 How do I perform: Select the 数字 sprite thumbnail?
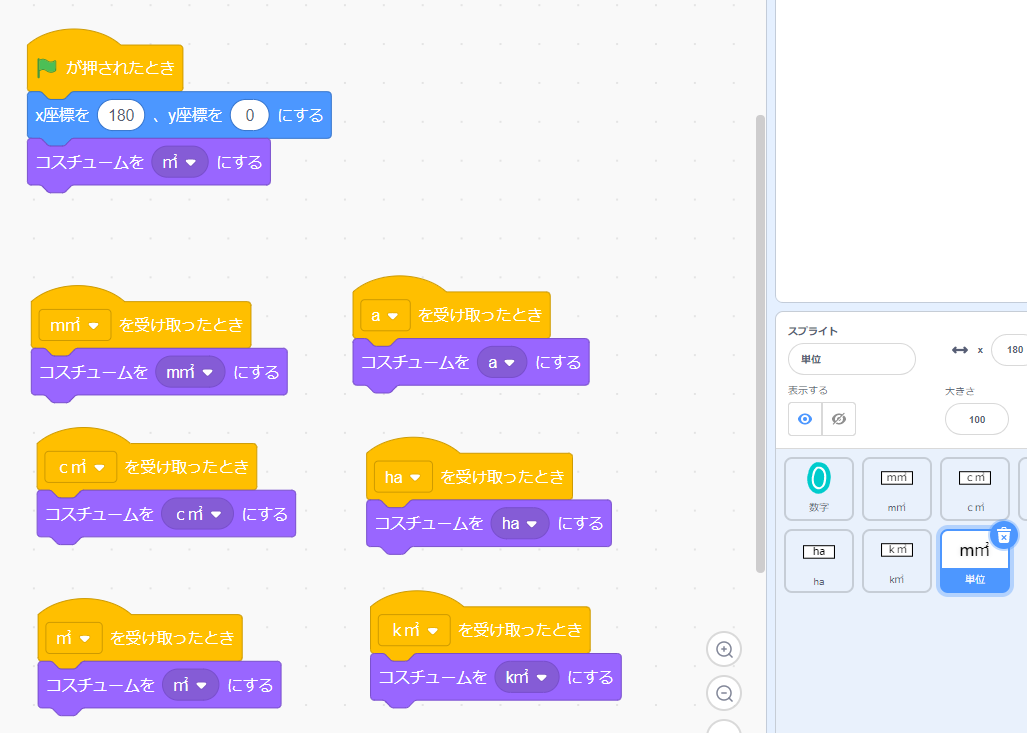pyautogui.click(x=819, y=489)
